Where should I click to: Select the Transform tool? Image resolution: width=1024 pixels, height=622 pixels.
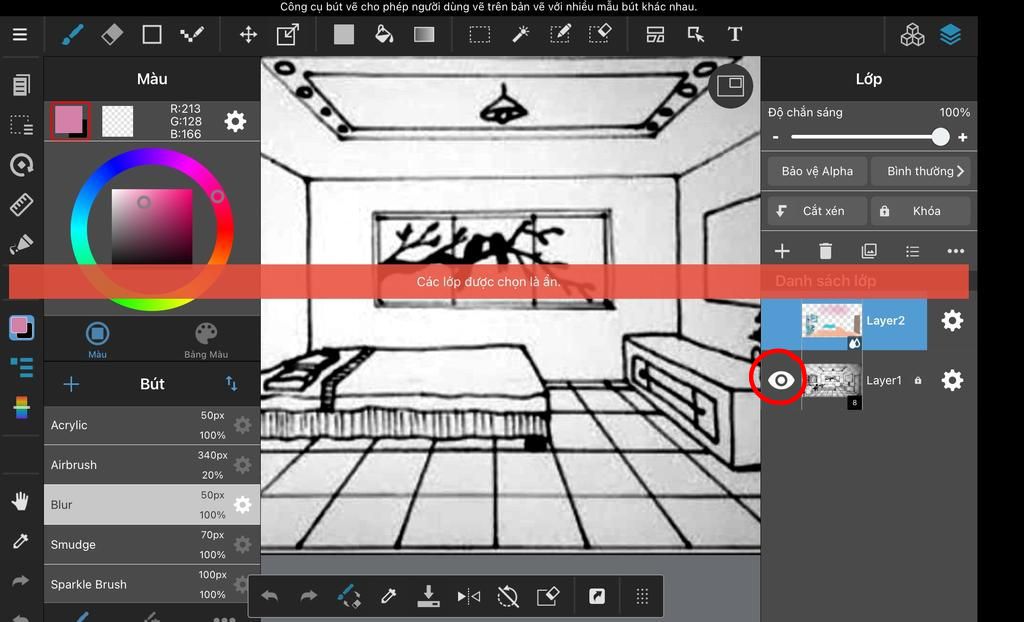tap(288, 35)
